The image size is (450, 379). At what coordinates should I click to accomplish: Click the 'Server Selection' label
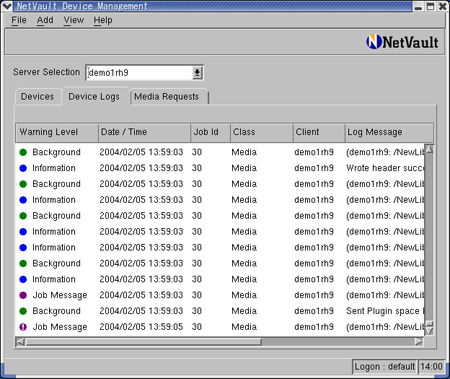(x=46, y=72)
